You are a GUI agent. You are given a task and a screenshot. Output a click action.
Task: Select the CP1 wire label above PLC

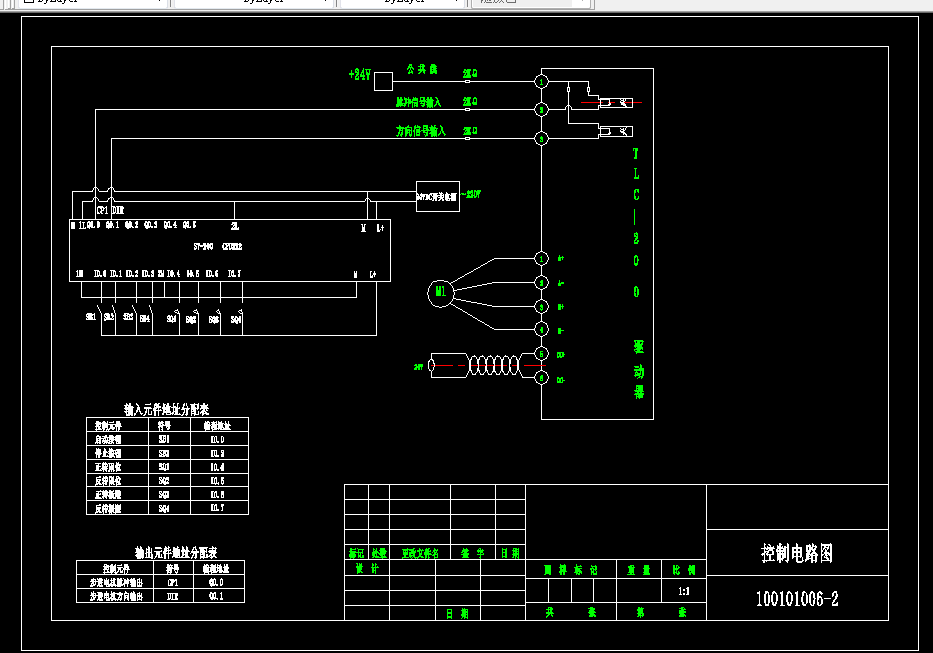102,210
